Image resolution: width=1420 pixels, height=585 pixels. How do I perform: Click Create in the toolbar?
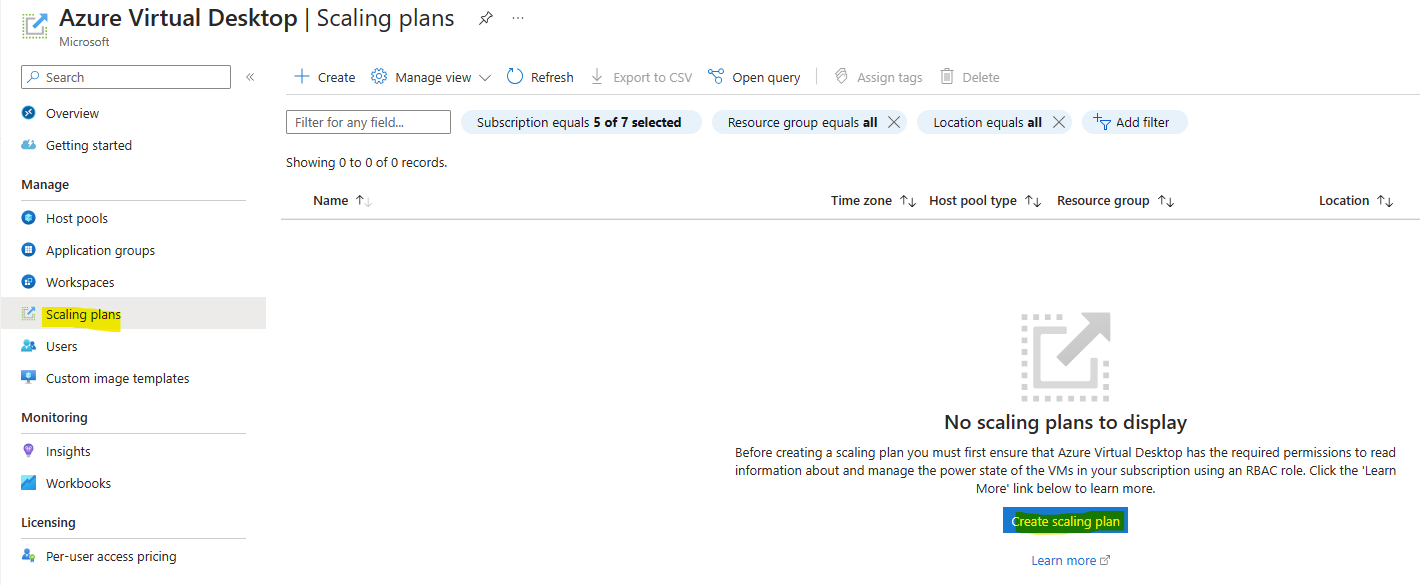pyautogui.click(x=324, y=77)
